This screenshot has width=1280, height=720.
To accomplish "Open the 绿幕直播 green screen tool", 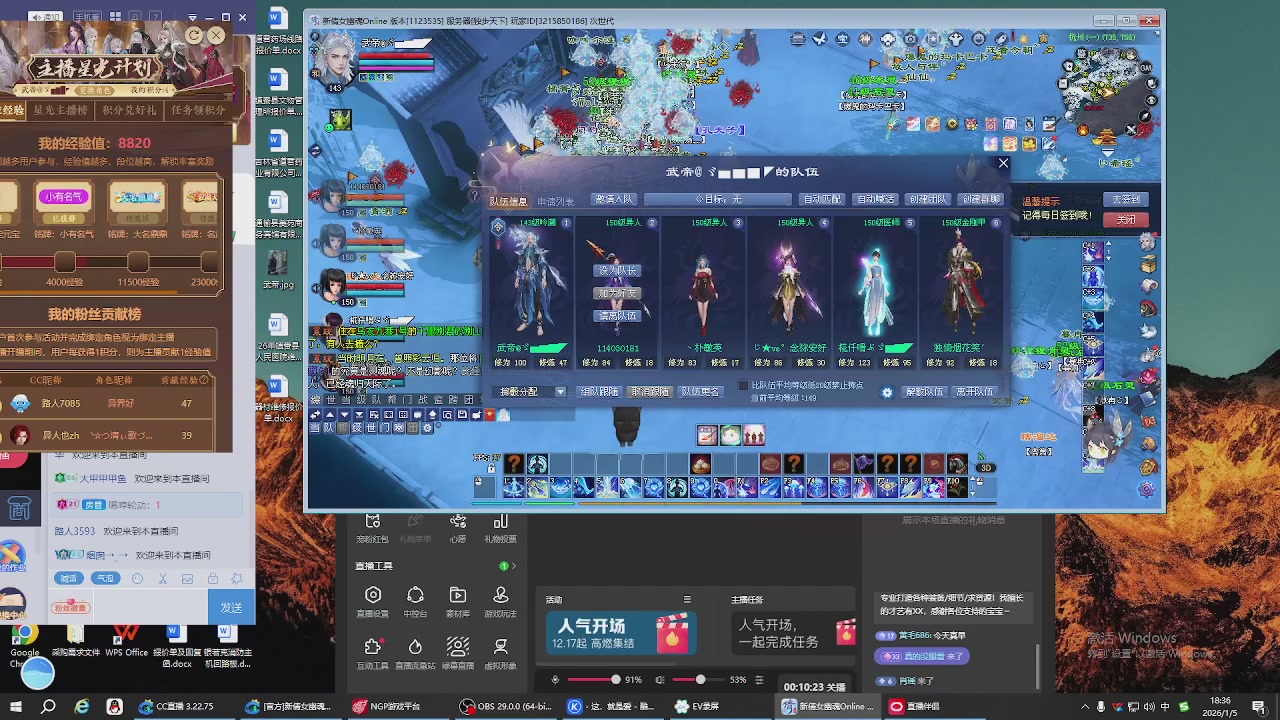I will point(458,654).
